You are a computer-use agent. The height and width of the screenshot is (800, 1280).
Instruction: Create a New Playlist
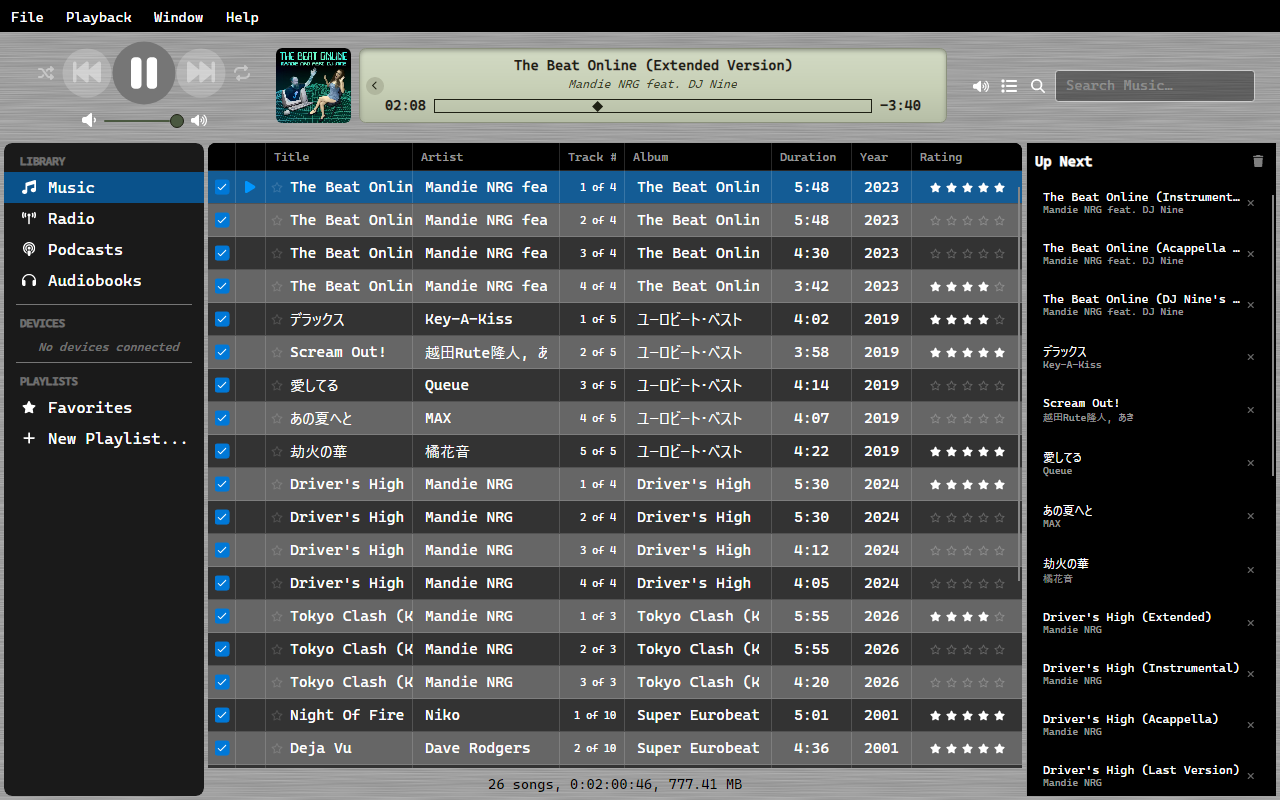[104, 438]
